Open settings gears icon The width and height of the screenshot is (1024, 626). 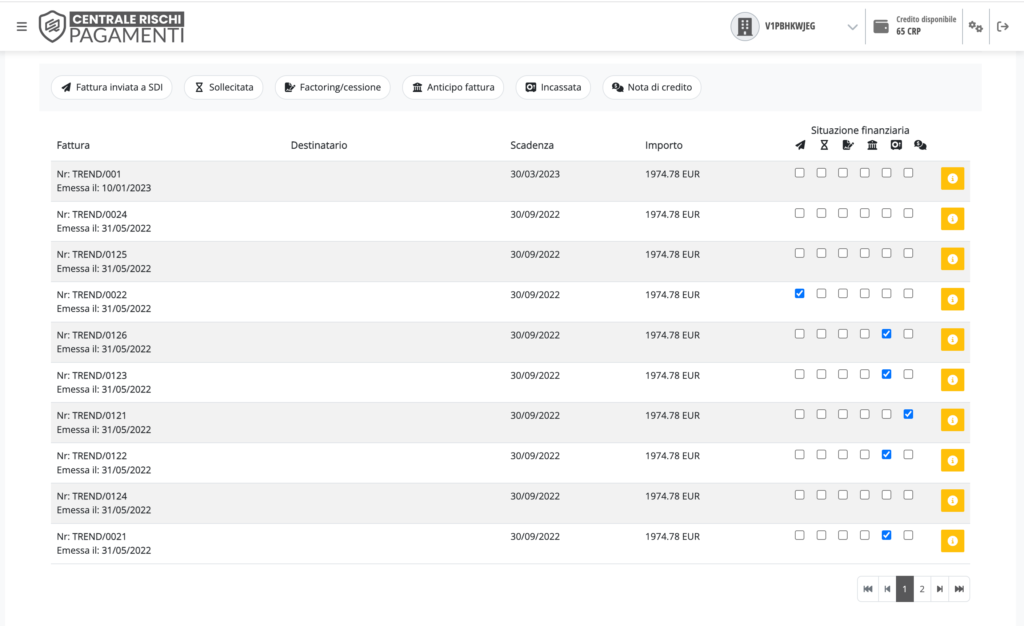976,27
